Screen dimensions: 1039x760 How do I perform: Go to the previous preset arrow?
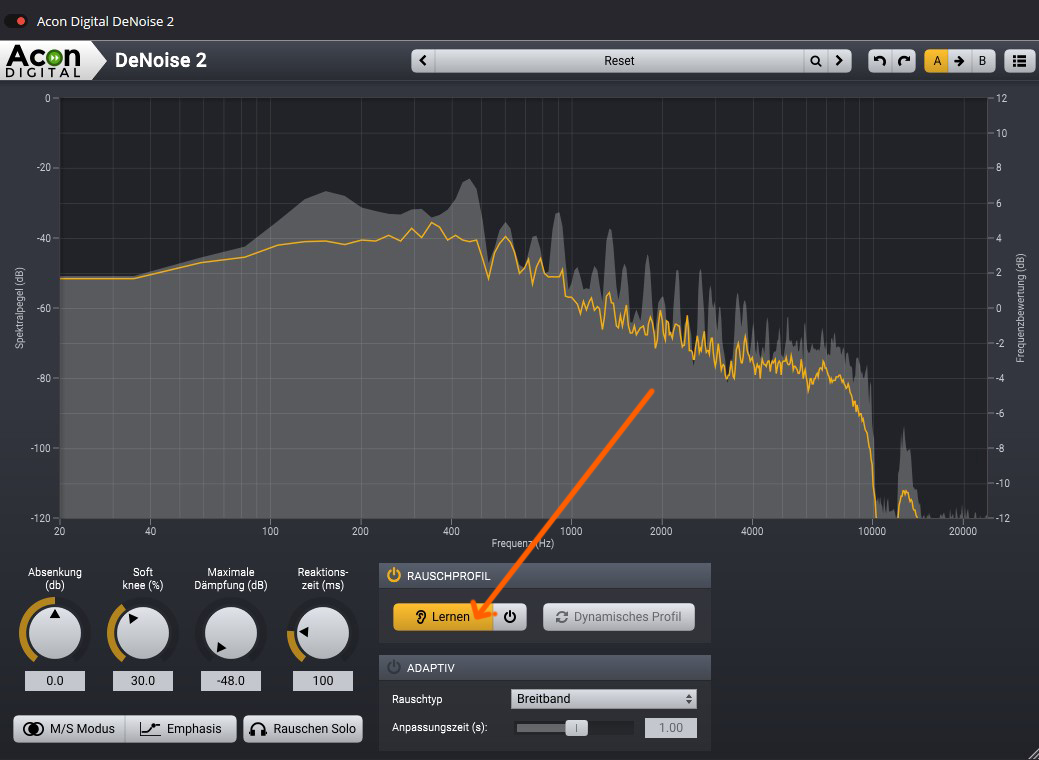tap(423, 60)
